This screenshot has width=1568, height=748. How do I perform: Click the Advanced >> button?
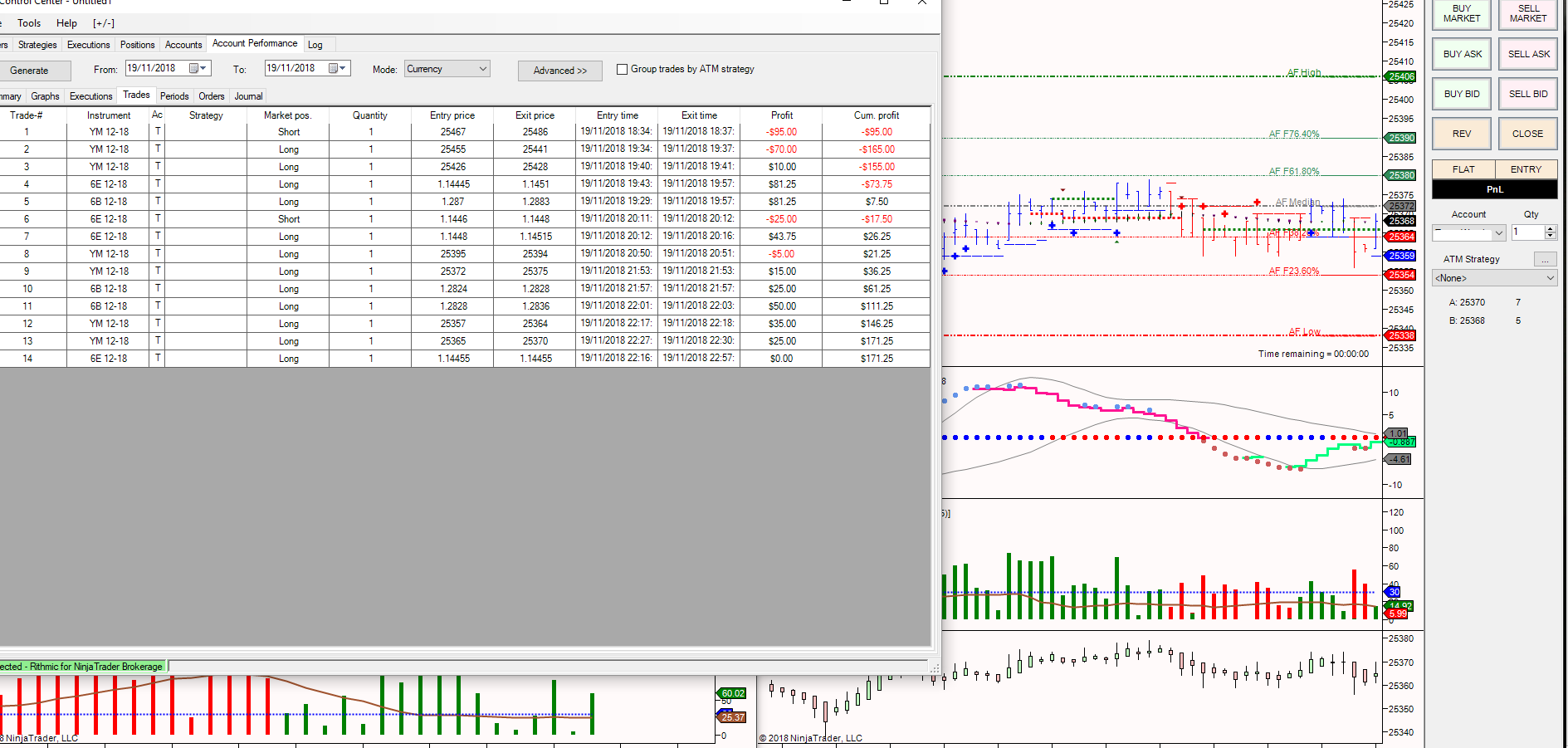(560, 71)
